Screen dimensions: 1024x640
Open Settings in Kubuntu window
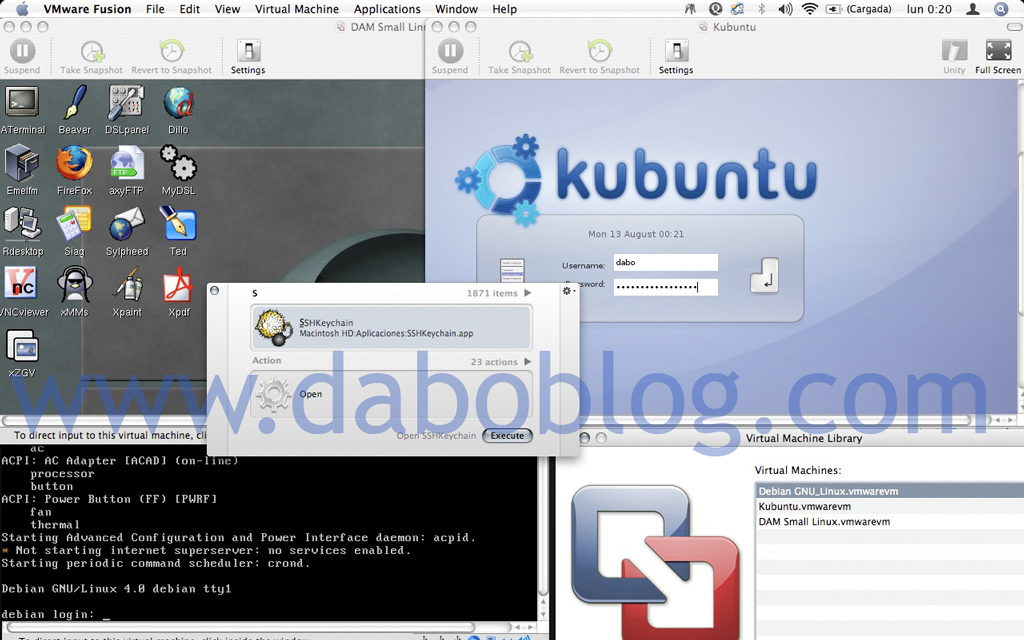(x=676, y=57)
